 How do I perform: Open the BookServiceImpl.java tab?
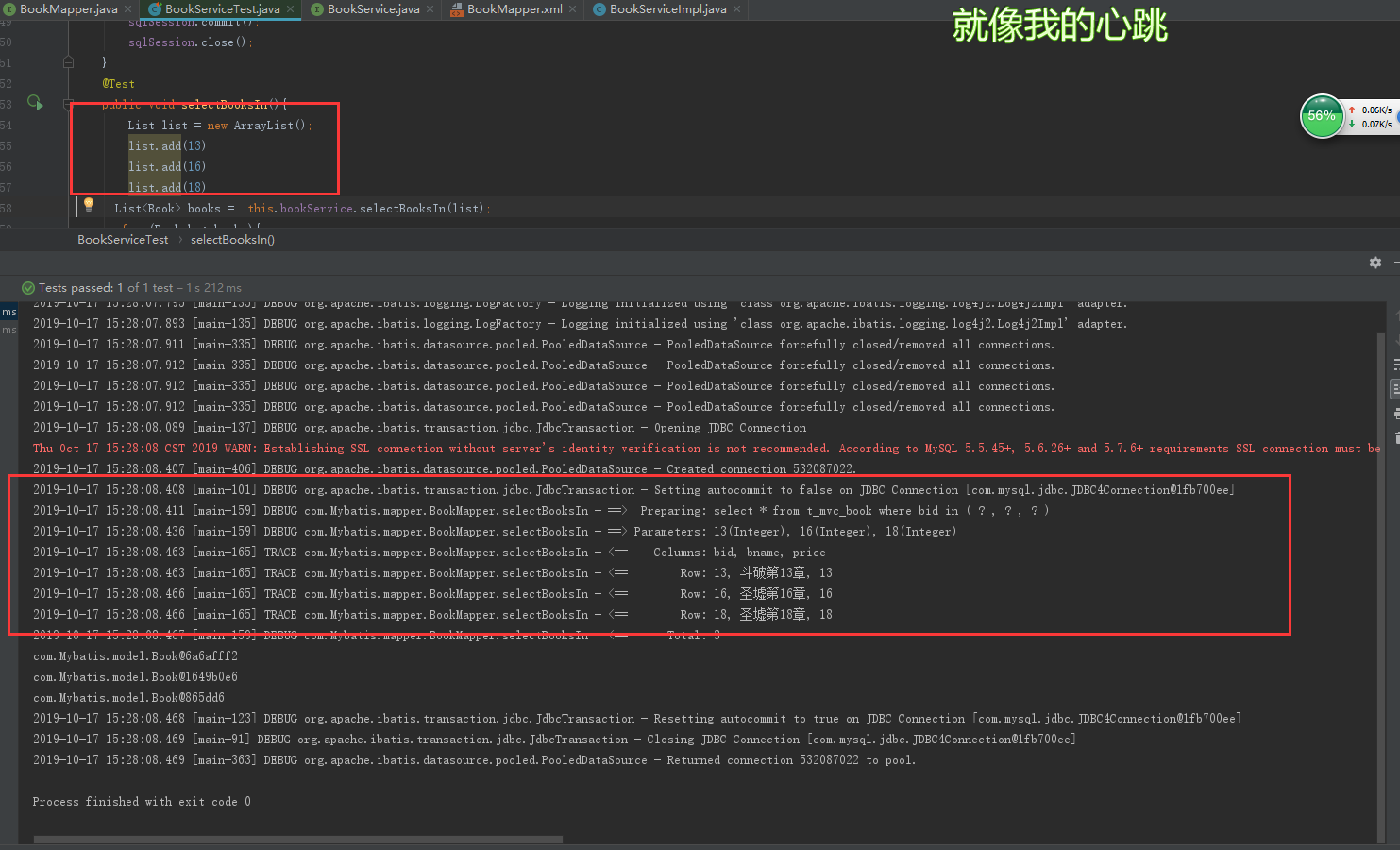tap(667, 9)
